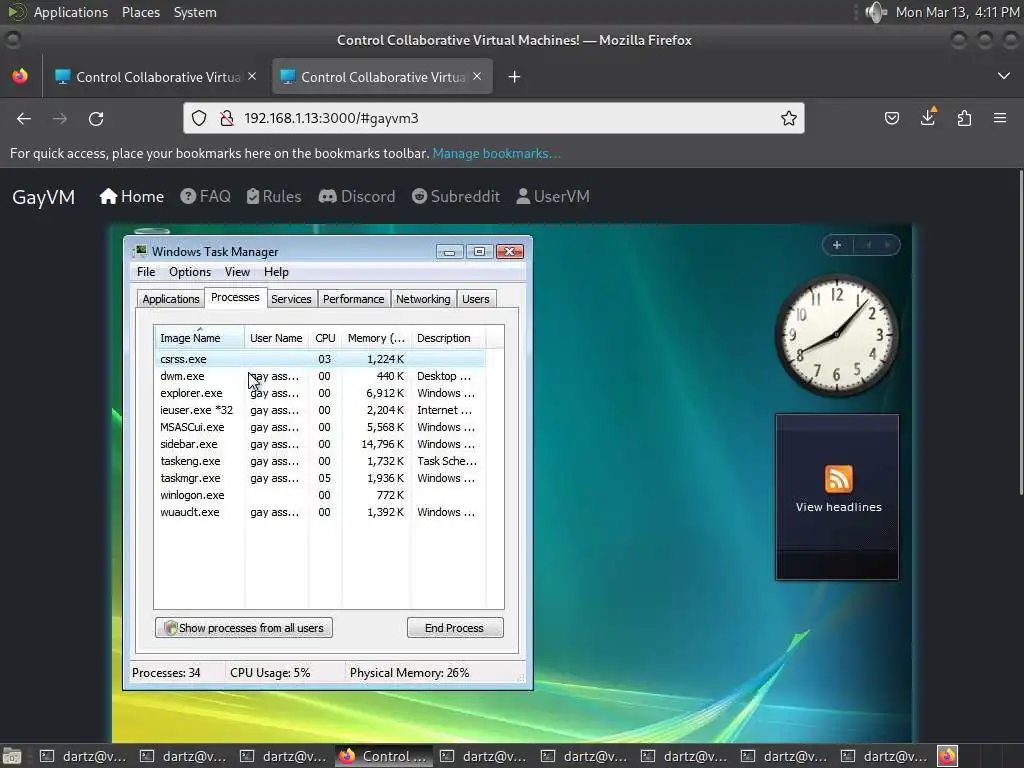
Task: Bookmark this page with star icon
Action: click(789, 118)
